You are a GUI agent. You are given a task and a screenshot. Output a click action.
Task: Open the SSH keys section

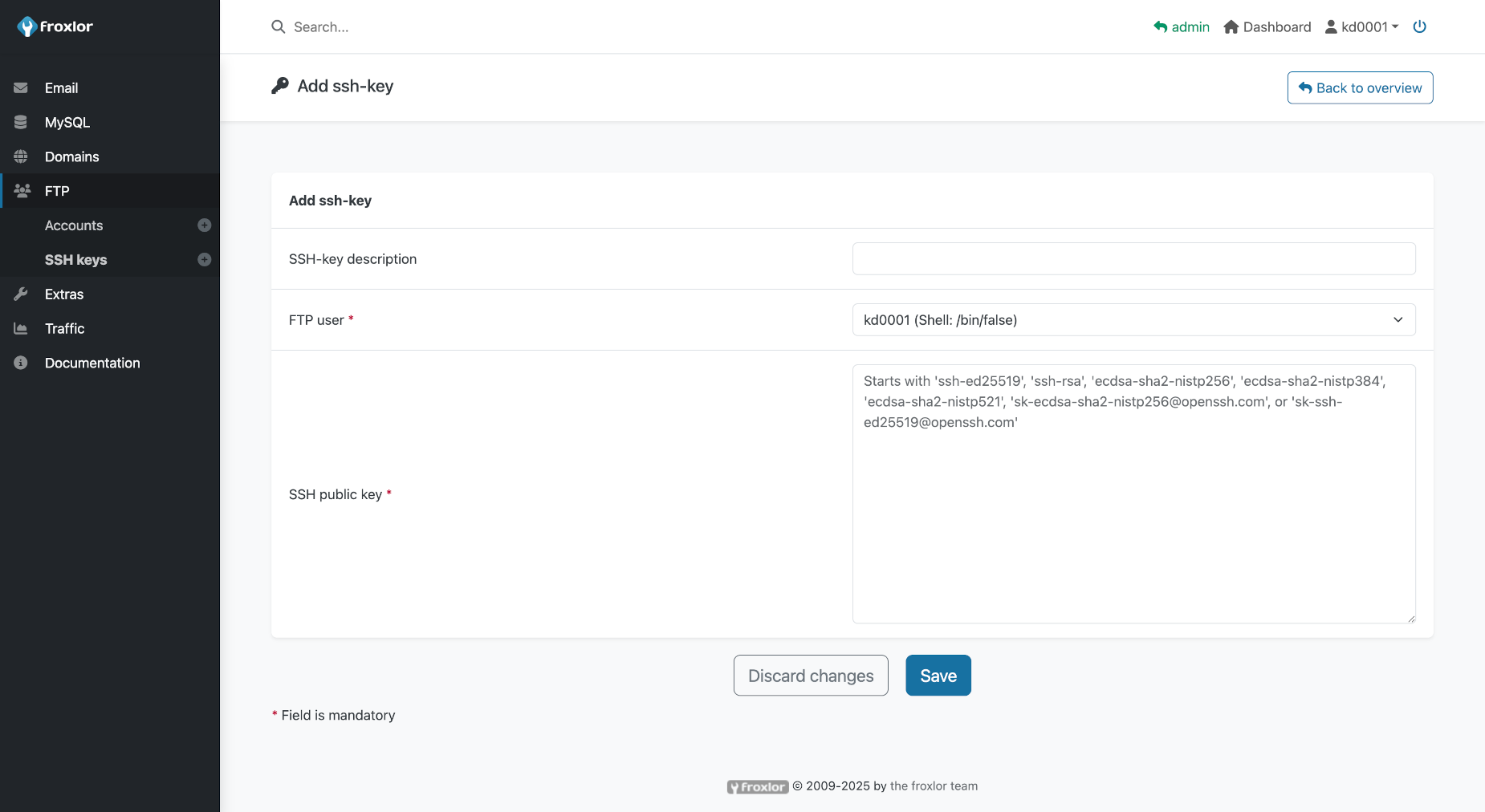pyautogui.click(x=76, y=259)
